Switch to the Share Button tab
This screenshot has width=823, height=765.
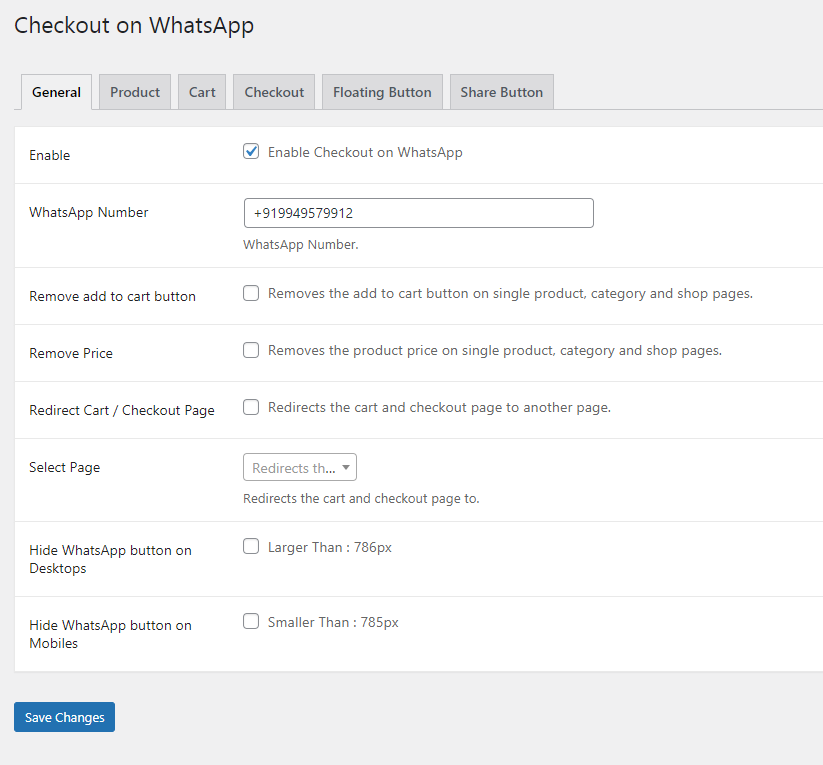pos(501,92)
